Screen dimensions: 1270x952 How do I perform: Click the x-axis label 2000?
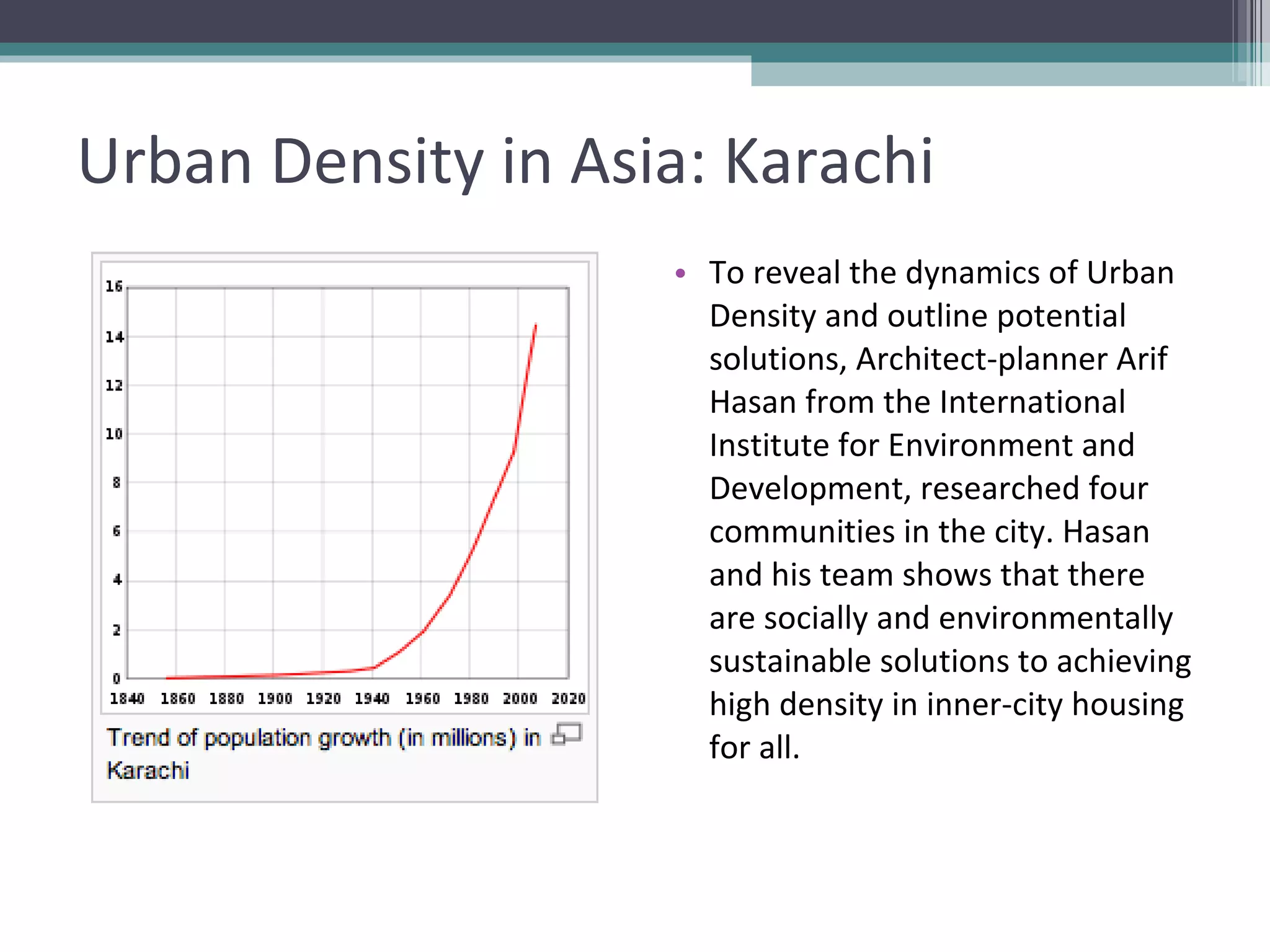[520, 699]
